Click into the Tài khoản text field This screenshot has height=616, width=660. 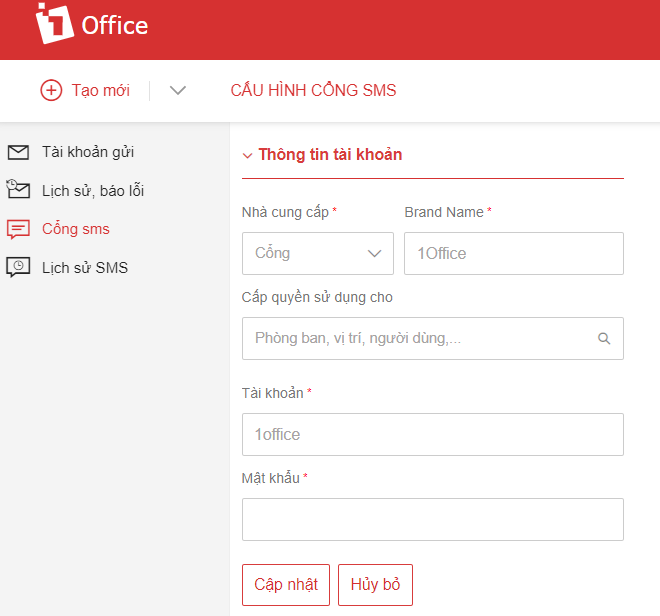[x=433, y=435]
